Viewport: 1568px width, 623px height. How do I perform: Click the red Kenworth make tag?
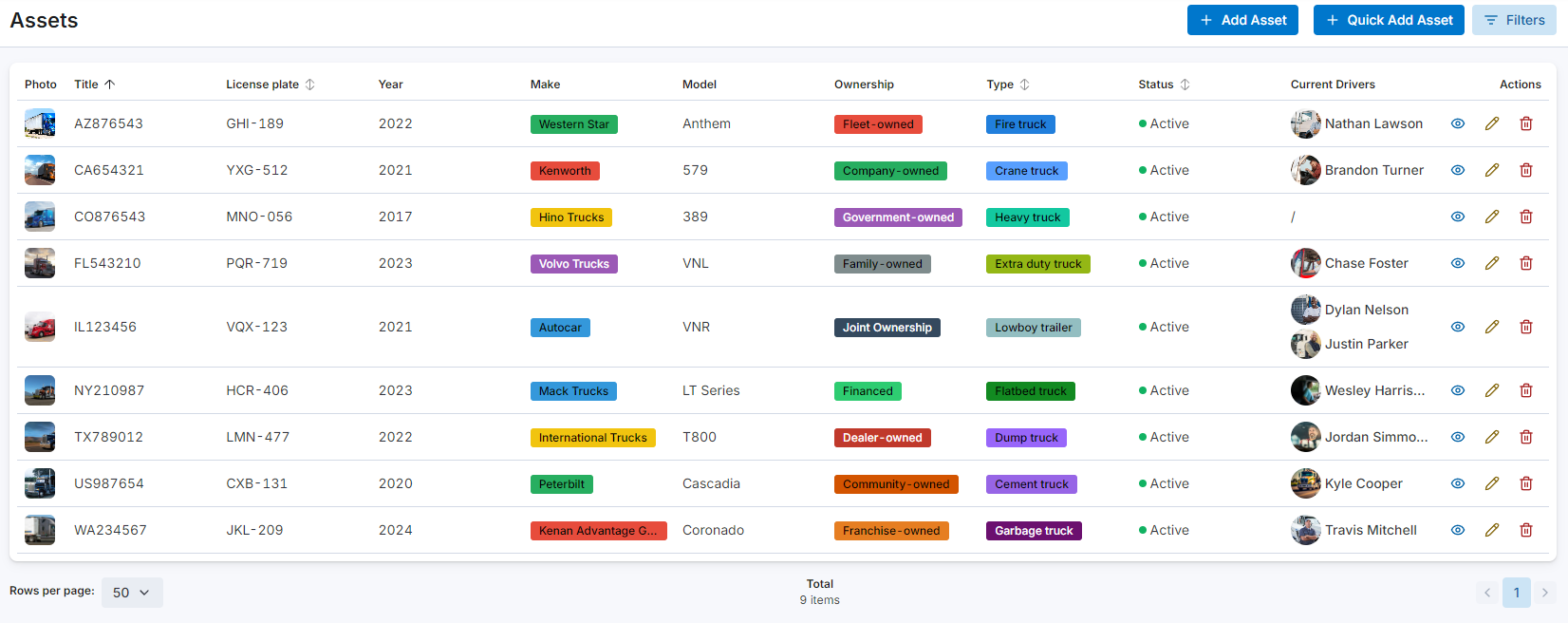coord(565,171)
